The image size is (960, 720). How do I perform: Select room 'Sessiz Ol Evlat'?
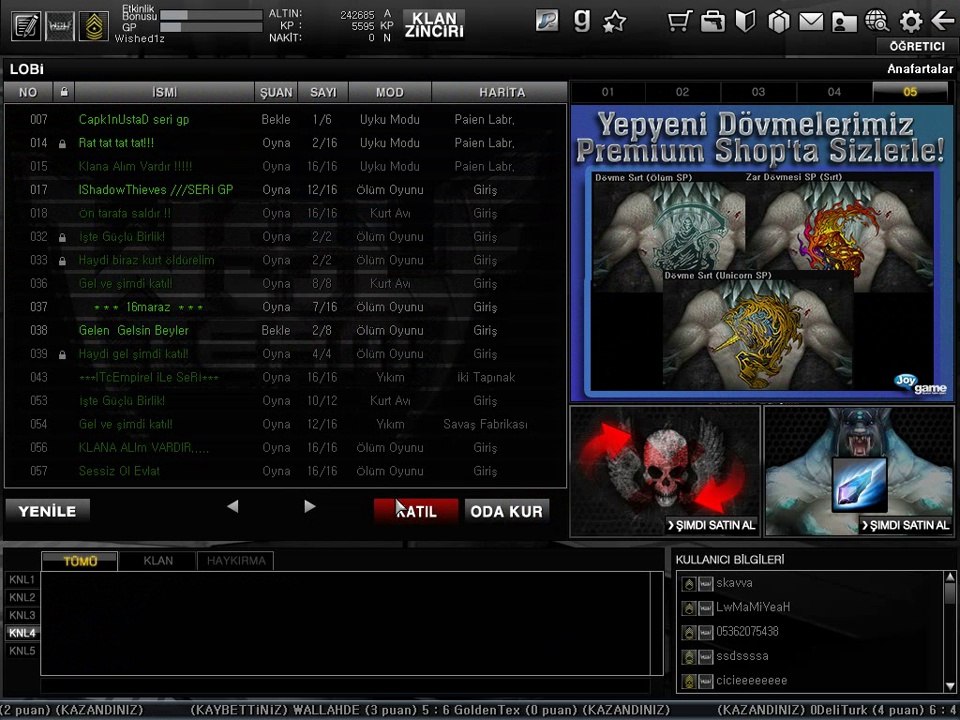pos(285,471)
